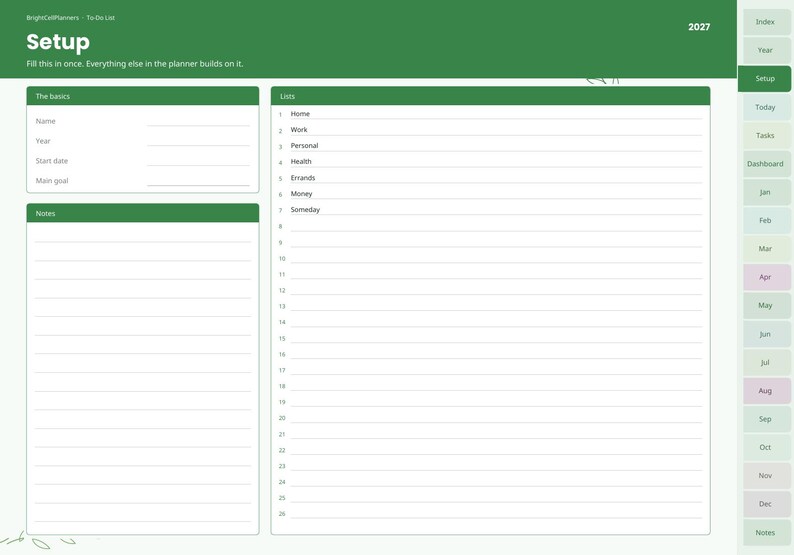This screenshot has height=555, width=794.
Task: Open the Apr month tab
Action: [x=765, y=277]
